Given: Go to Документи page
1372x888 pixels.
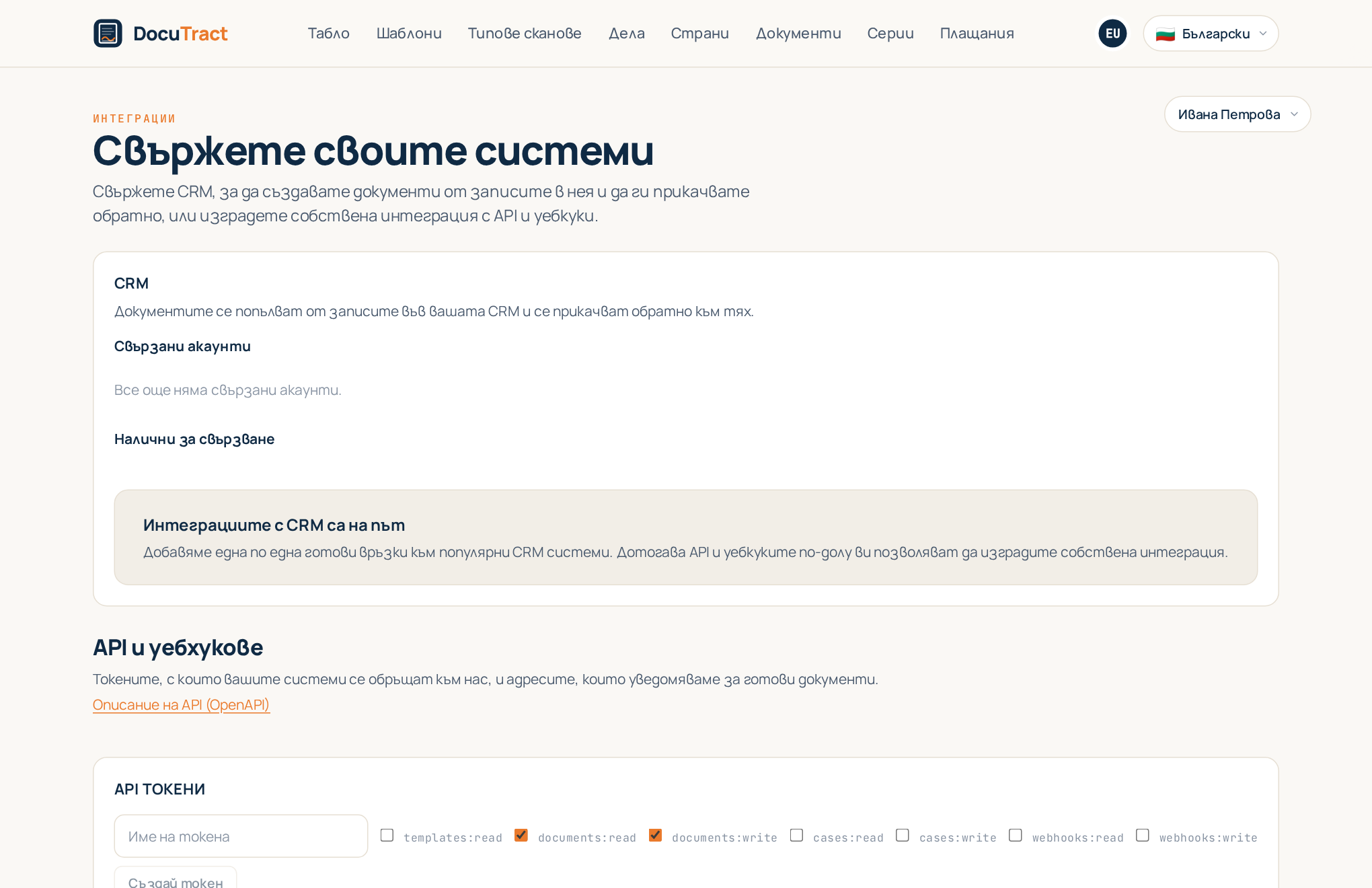Looking at the screenshot, I should point(798,33).
